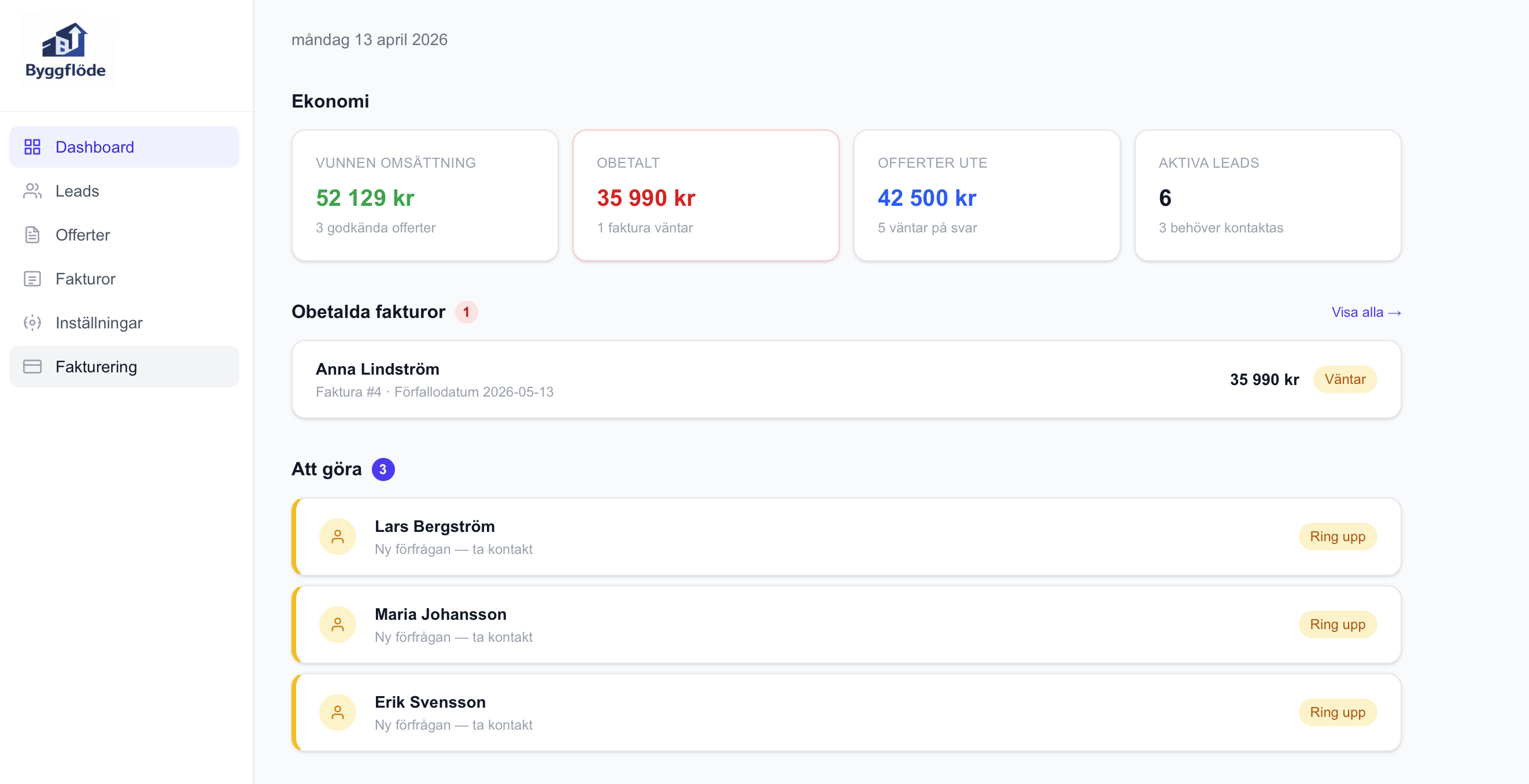Viewport: 1529px width, 784px height.
Task: Open the Fakturering sidebar entry
Action: point(96,366)
